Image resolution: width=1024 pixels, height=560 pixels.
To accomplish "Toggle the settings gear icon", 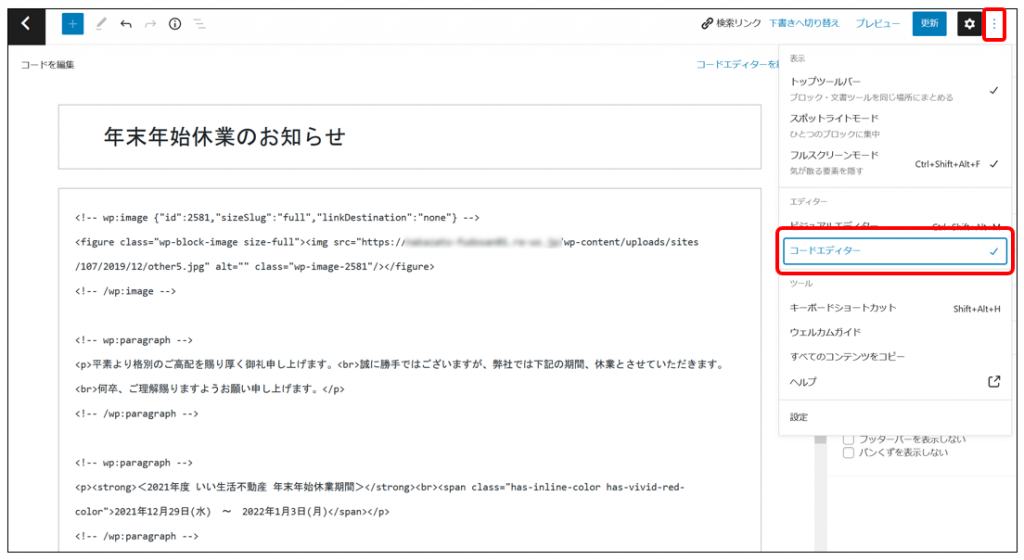I will tap(968, 24).
